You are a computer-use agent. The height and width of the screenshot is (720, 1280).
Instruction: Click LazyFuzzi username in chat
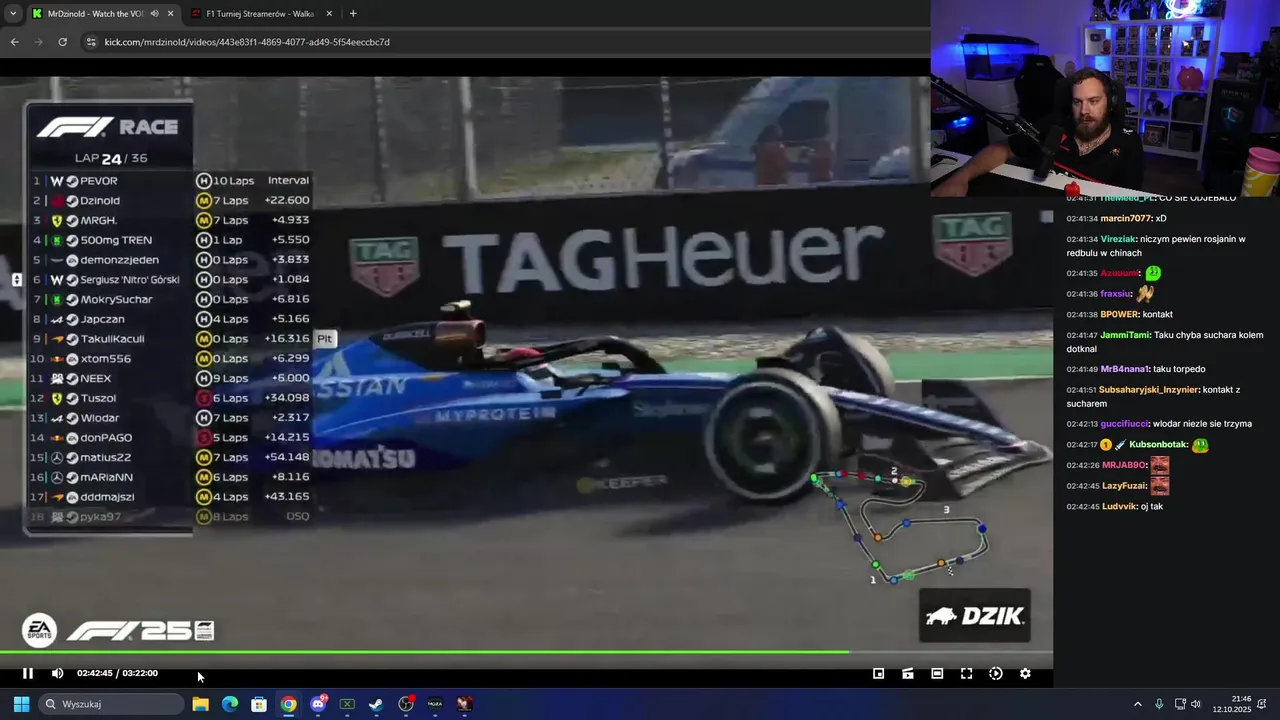click(x=1124, y=486)
